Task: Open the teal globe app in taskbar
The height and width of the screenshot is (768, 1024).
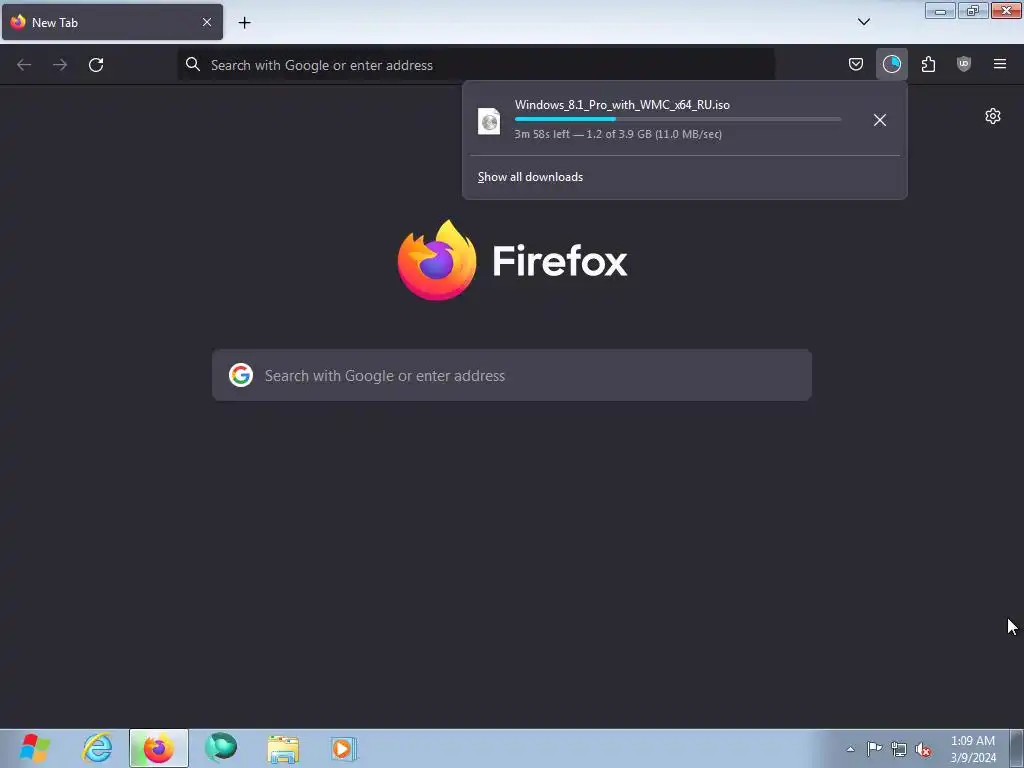Action: click(x=221, y=748)
